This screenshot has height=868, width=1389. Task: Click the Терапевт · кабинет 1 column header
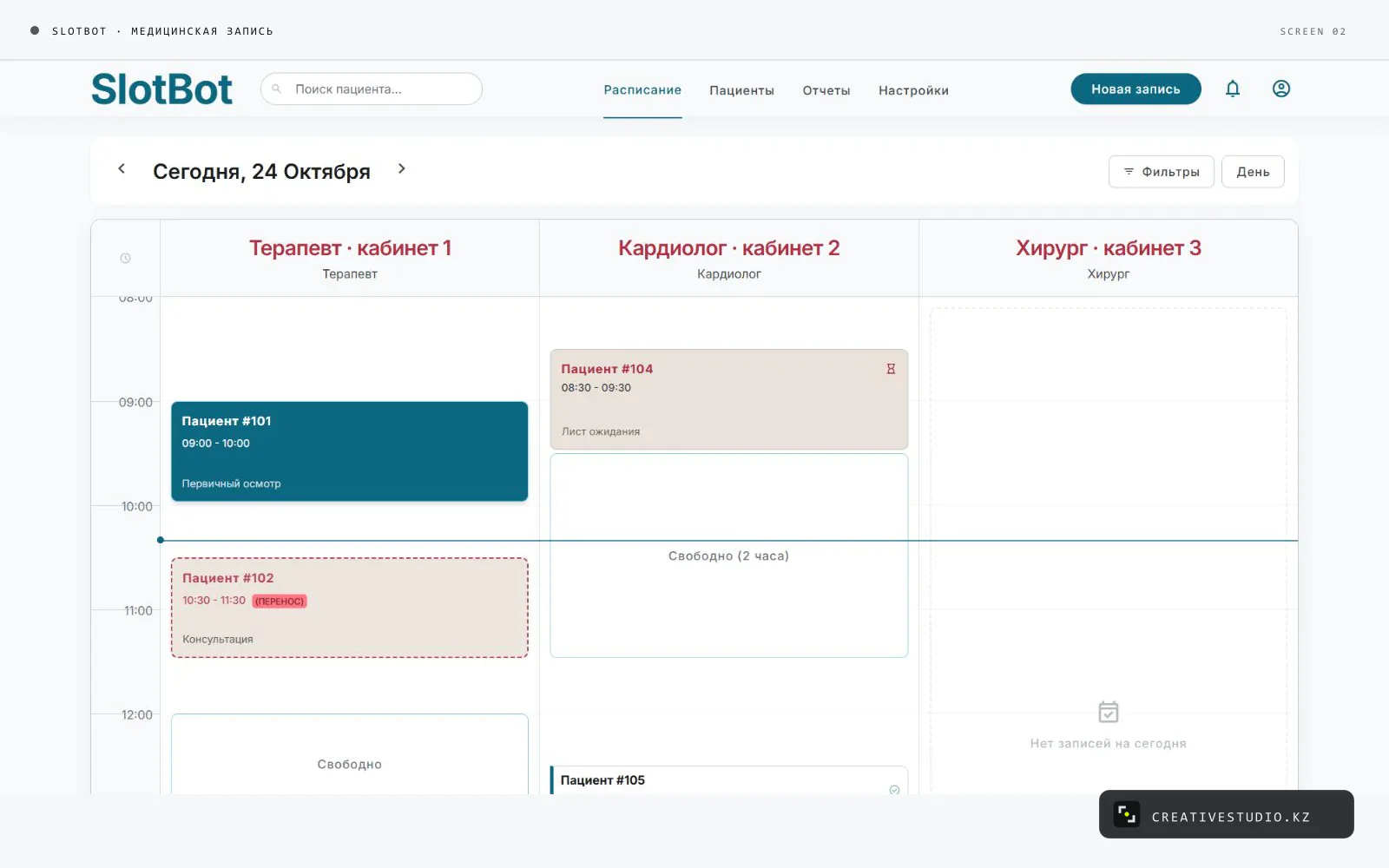click(350, 258)
